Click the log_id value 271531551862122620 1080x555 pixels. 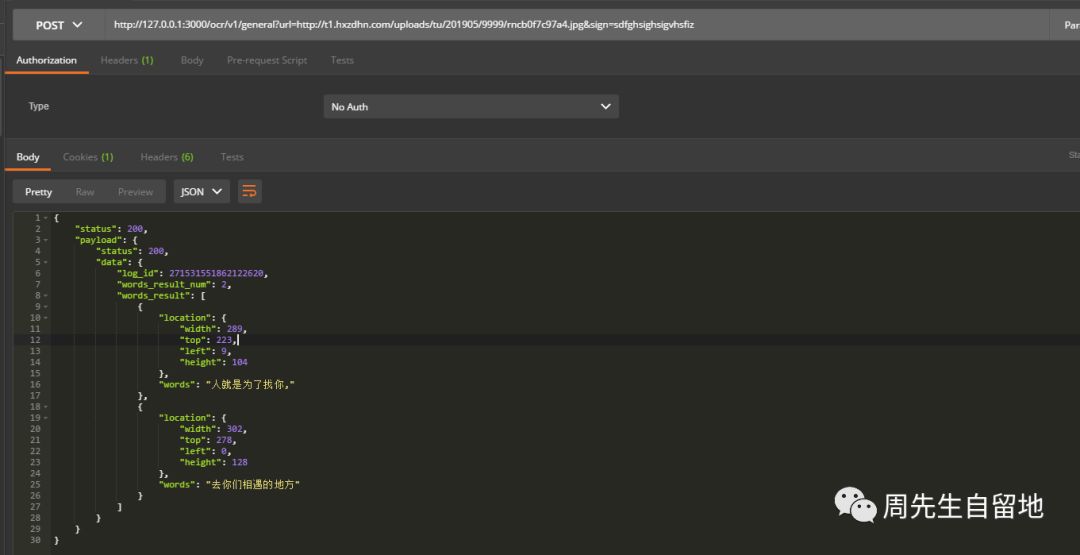click(x=216, y=273)
